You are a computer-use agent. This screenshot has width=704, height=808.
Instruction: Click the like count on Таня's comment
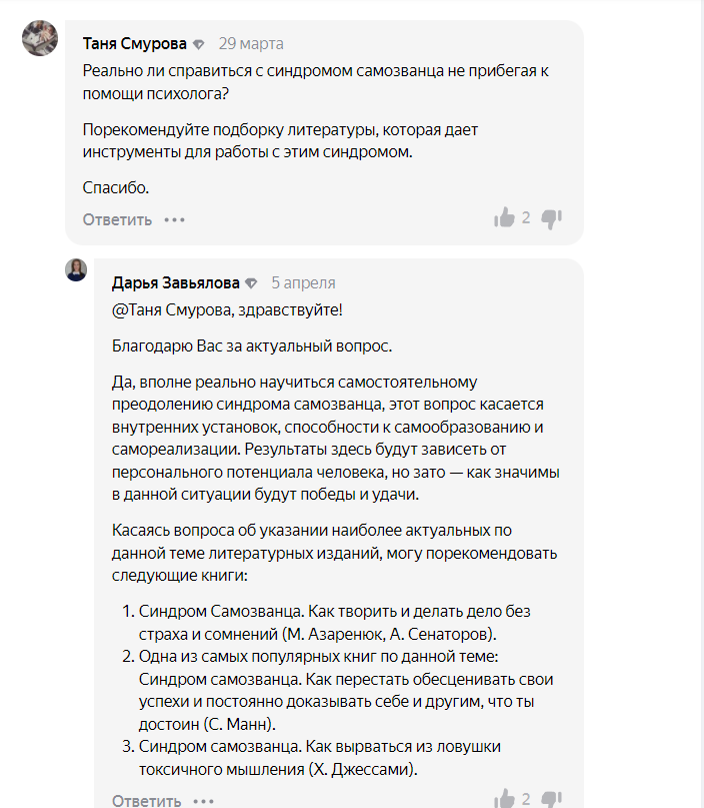pos(526,218)
